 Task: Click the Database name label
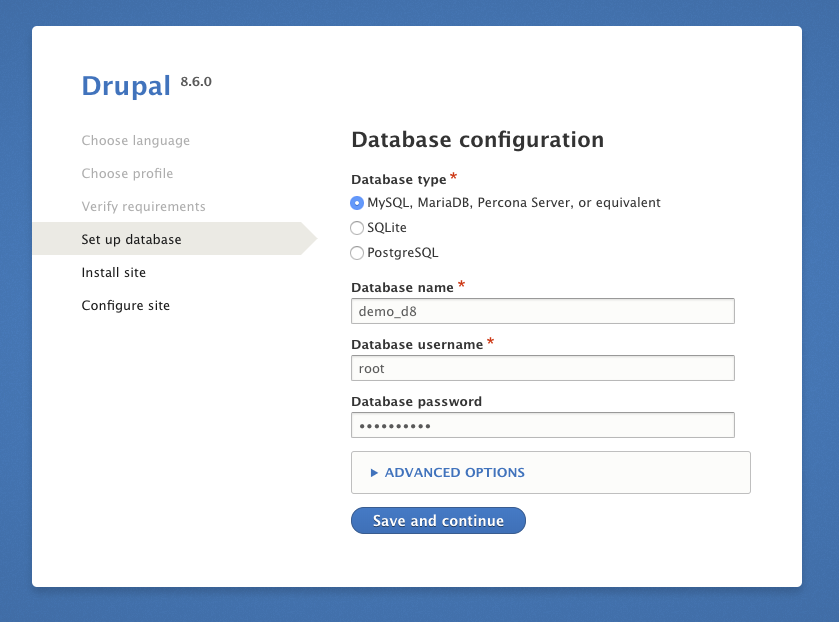pos(402,287)
